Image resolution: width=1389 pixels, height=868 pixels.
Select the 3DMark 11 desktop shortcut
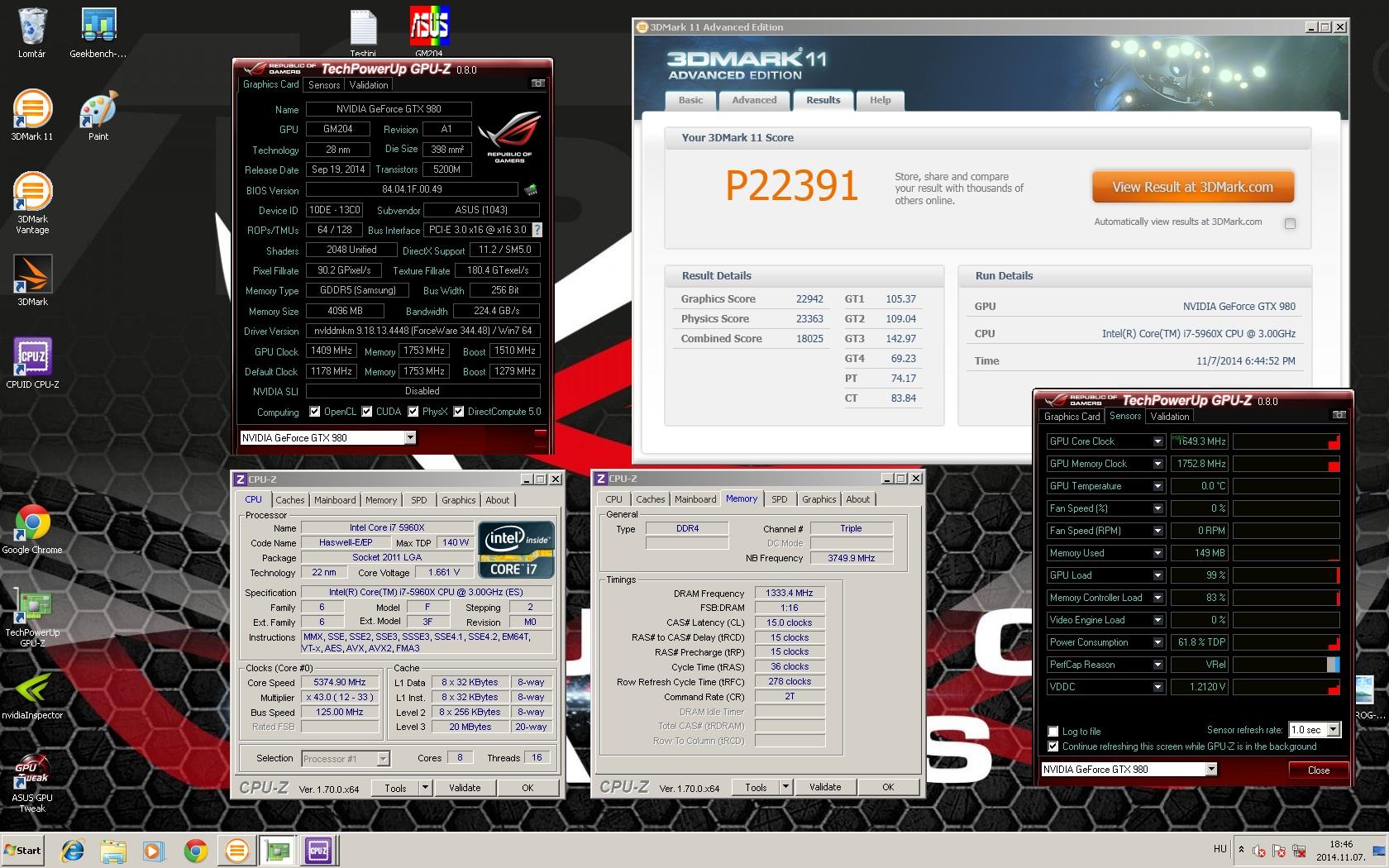click(32, 115)
